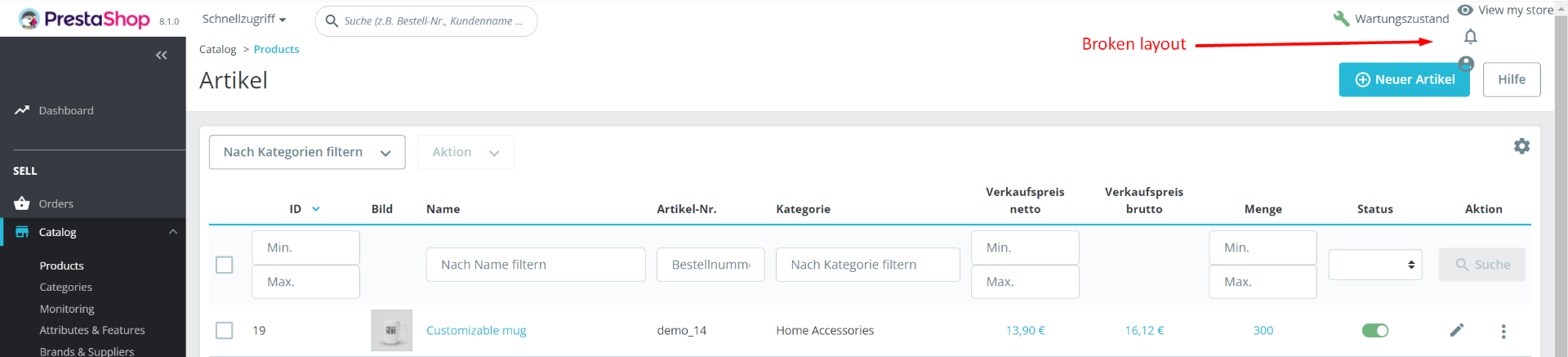Open Orders in the sidebar
The height and width of the screenshot is (357, 1568).
point(56,203)
